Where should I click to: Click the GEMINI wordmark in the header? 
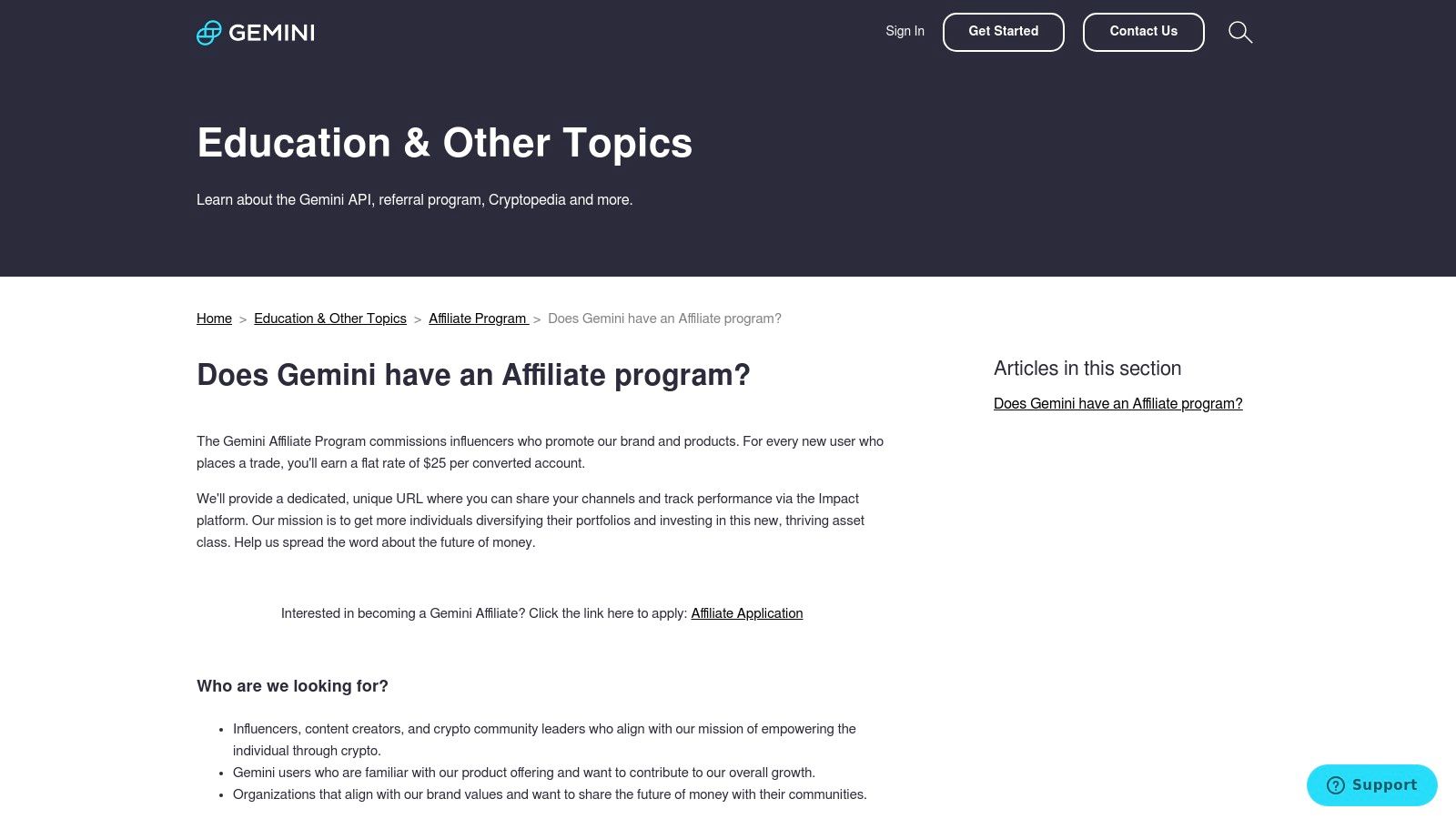click(272, 33)
